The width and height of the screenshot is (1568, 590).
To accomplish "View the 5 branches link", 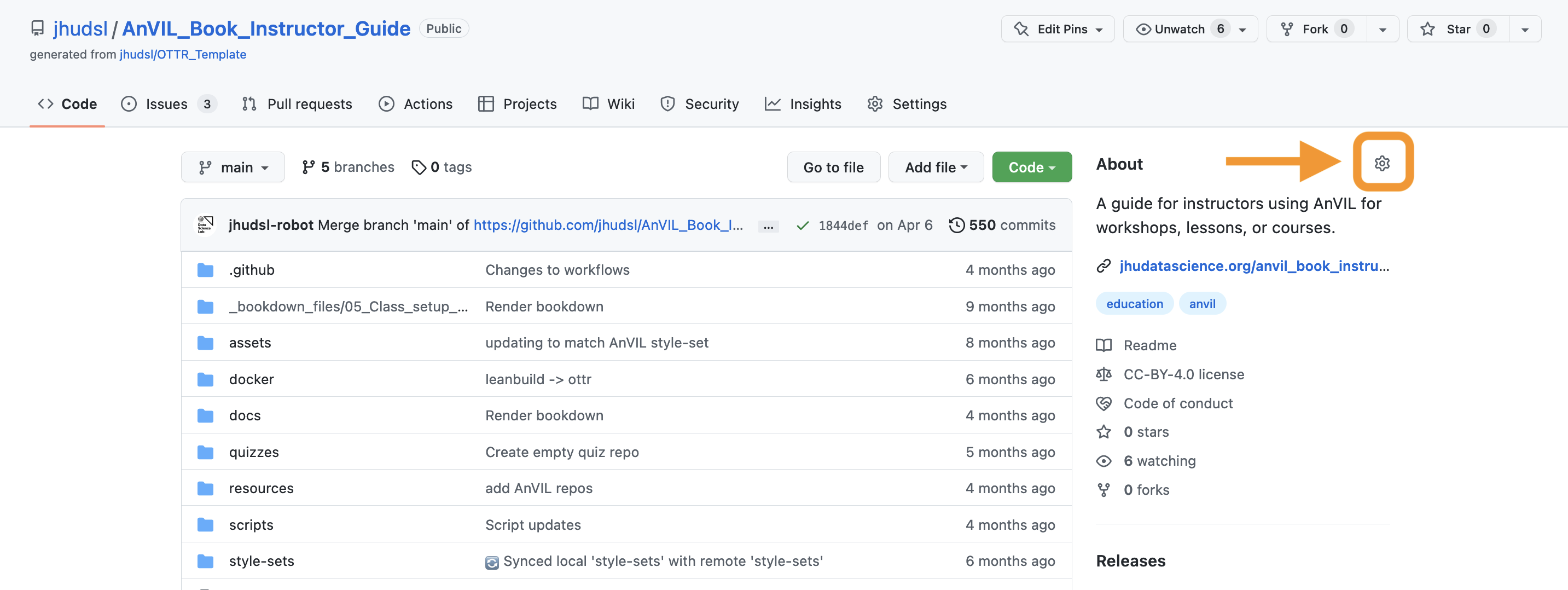I will [x=348, y=167].
